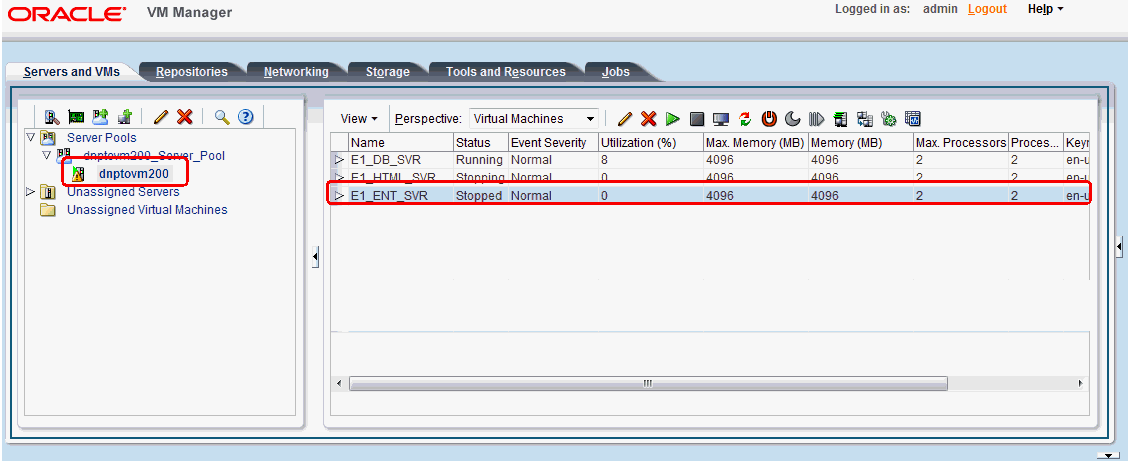
Task: Click the utilization value 8 for E1_DB_SVR
Action: pos(604,160)
